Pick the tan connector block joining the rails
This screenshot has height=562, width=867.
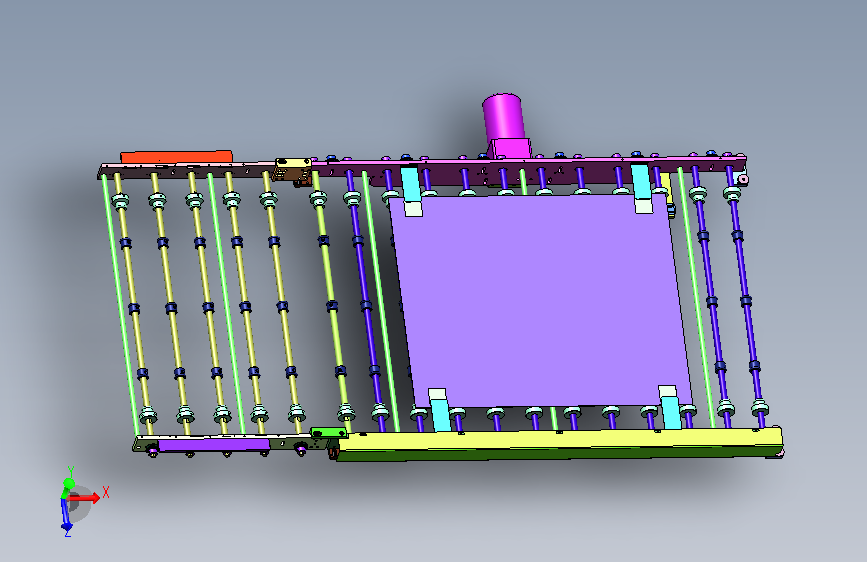(x=293, y=170)
